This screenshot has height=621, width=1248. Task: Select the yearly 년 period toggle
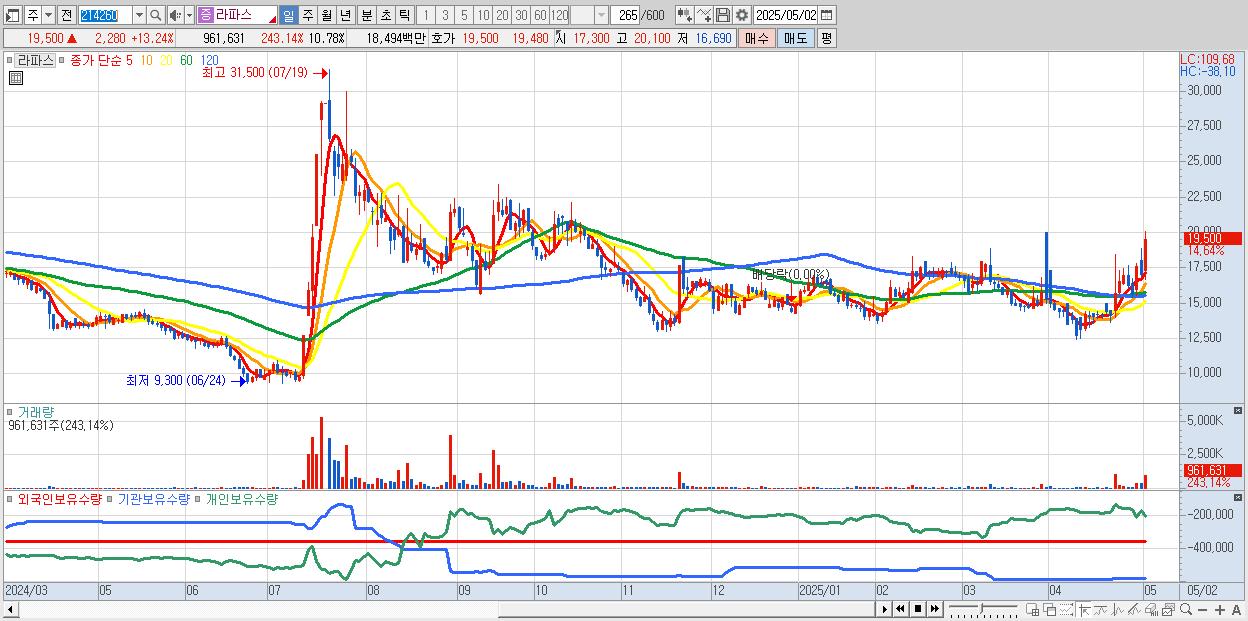coord(345,15)
